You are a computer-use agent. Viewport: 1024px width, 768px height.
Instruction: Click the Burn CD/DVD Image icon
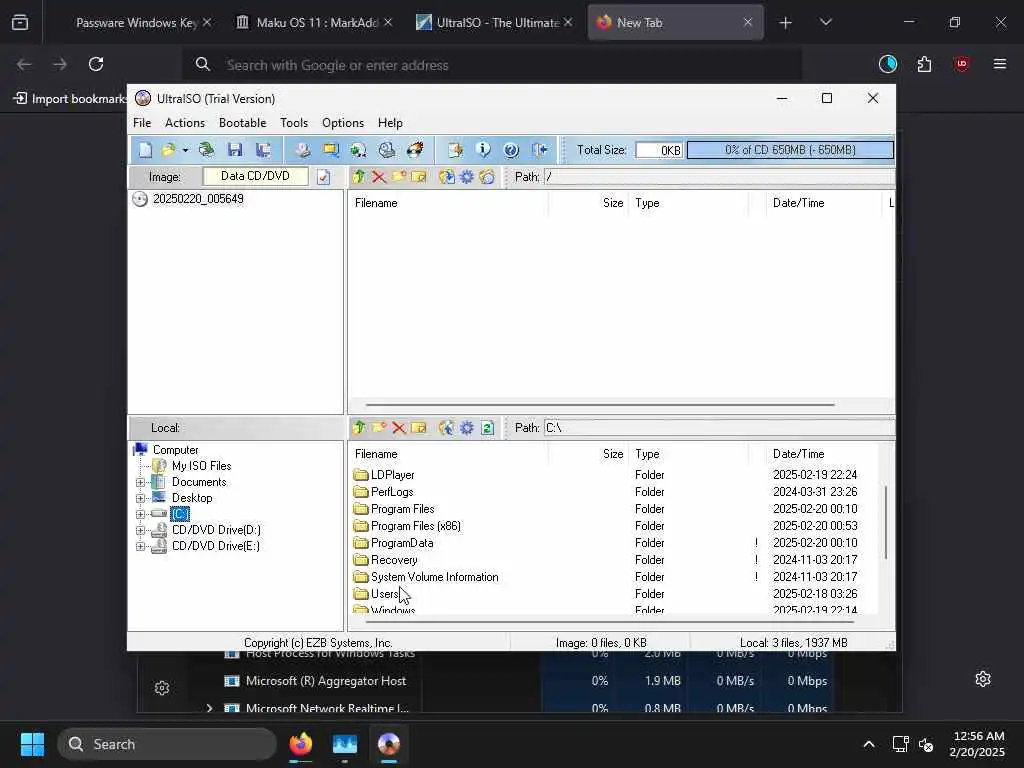415,150
